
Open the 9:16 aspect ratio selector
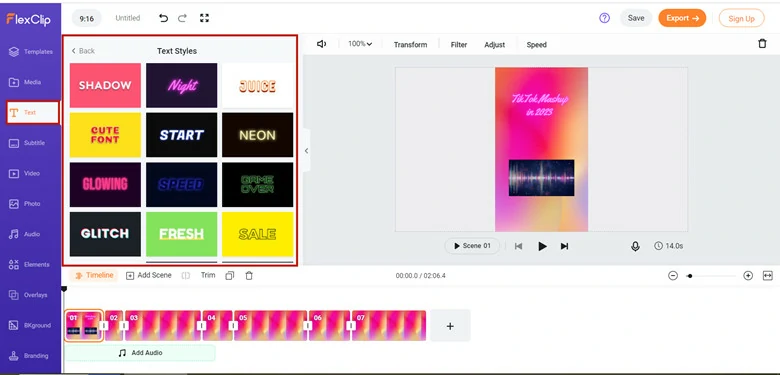pyautogui.click(x=87, y=18)
